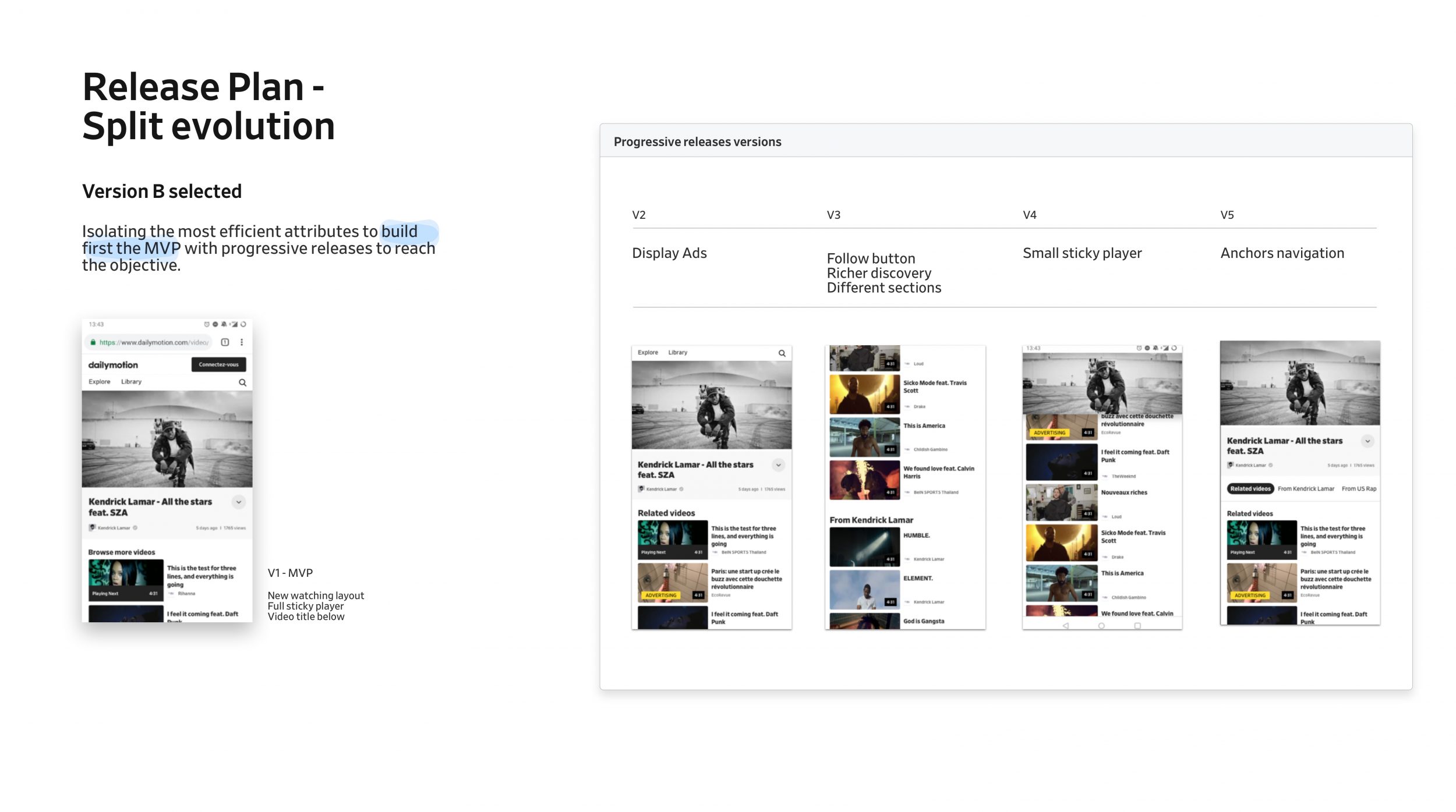The image size is (1456, 812).
Task: Click Kendrick Lamar channel avatar in V1 mockup
Action: click(x=92, y=527)
